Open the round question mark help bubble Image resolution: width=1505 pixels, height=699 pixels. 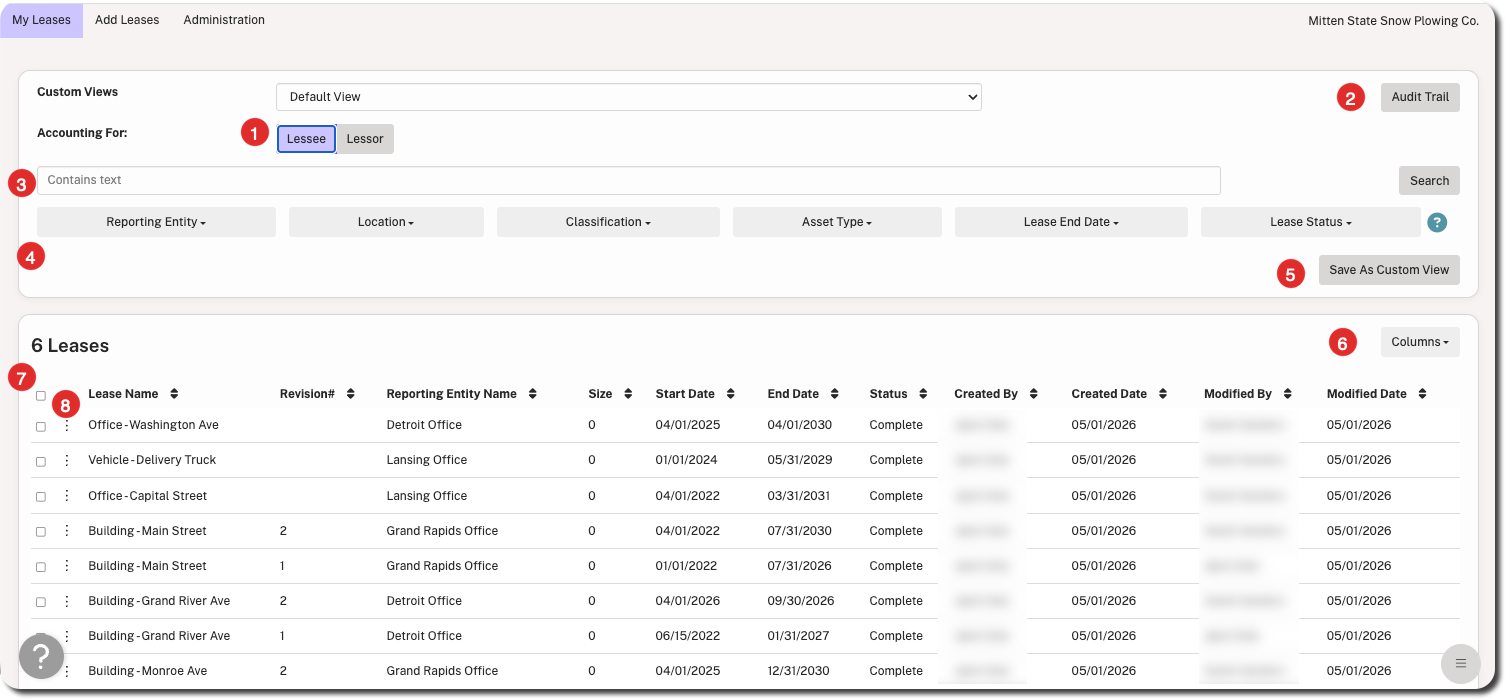click(x=42, y=657)
